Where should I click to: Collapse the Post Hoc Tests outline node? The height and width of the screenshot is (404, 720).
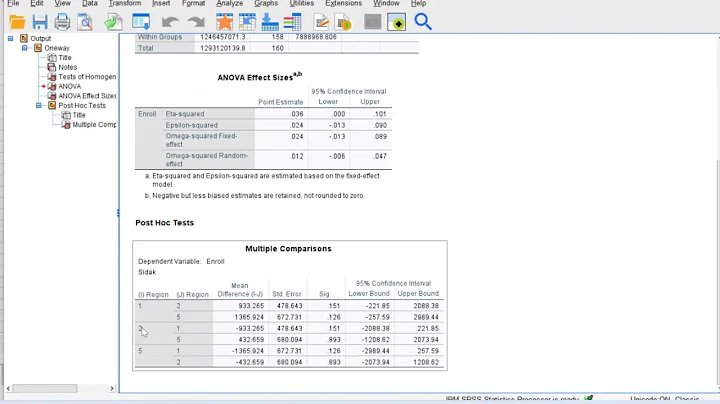pyautogui.click(x=39, y=106)
